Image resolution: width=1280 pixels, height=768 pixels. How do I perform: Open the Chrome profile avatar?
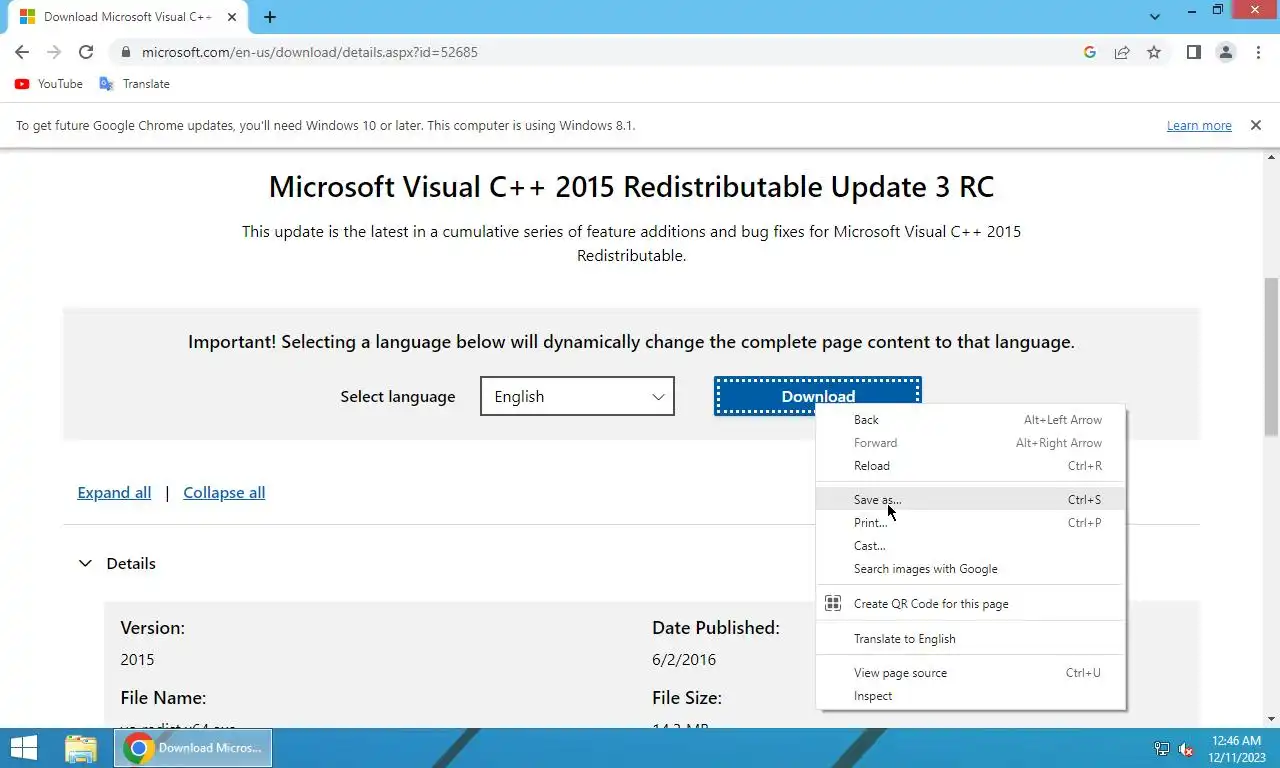point(1226,52)
